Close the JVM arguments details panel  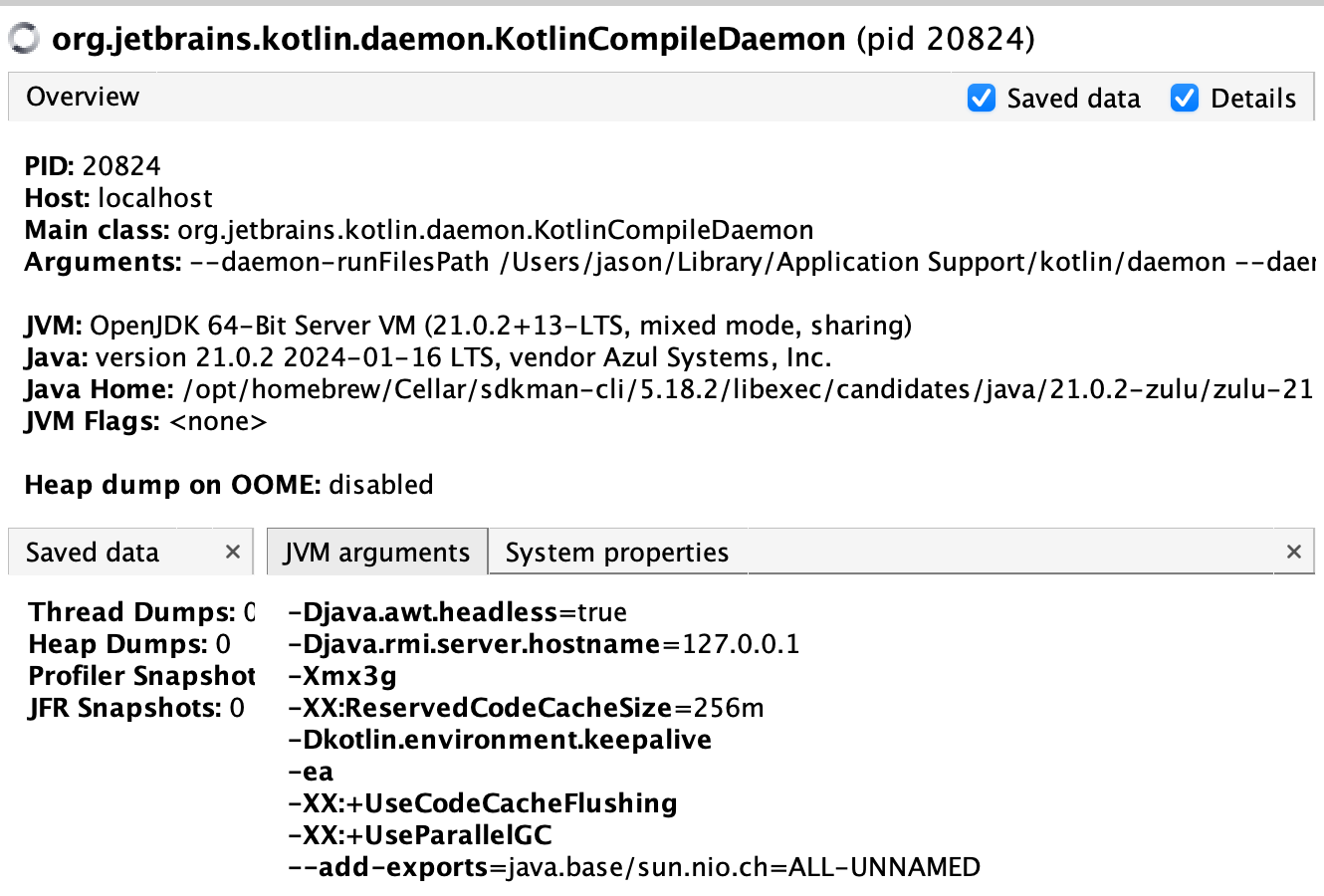pyautogui.click(x=1294, y=552)
